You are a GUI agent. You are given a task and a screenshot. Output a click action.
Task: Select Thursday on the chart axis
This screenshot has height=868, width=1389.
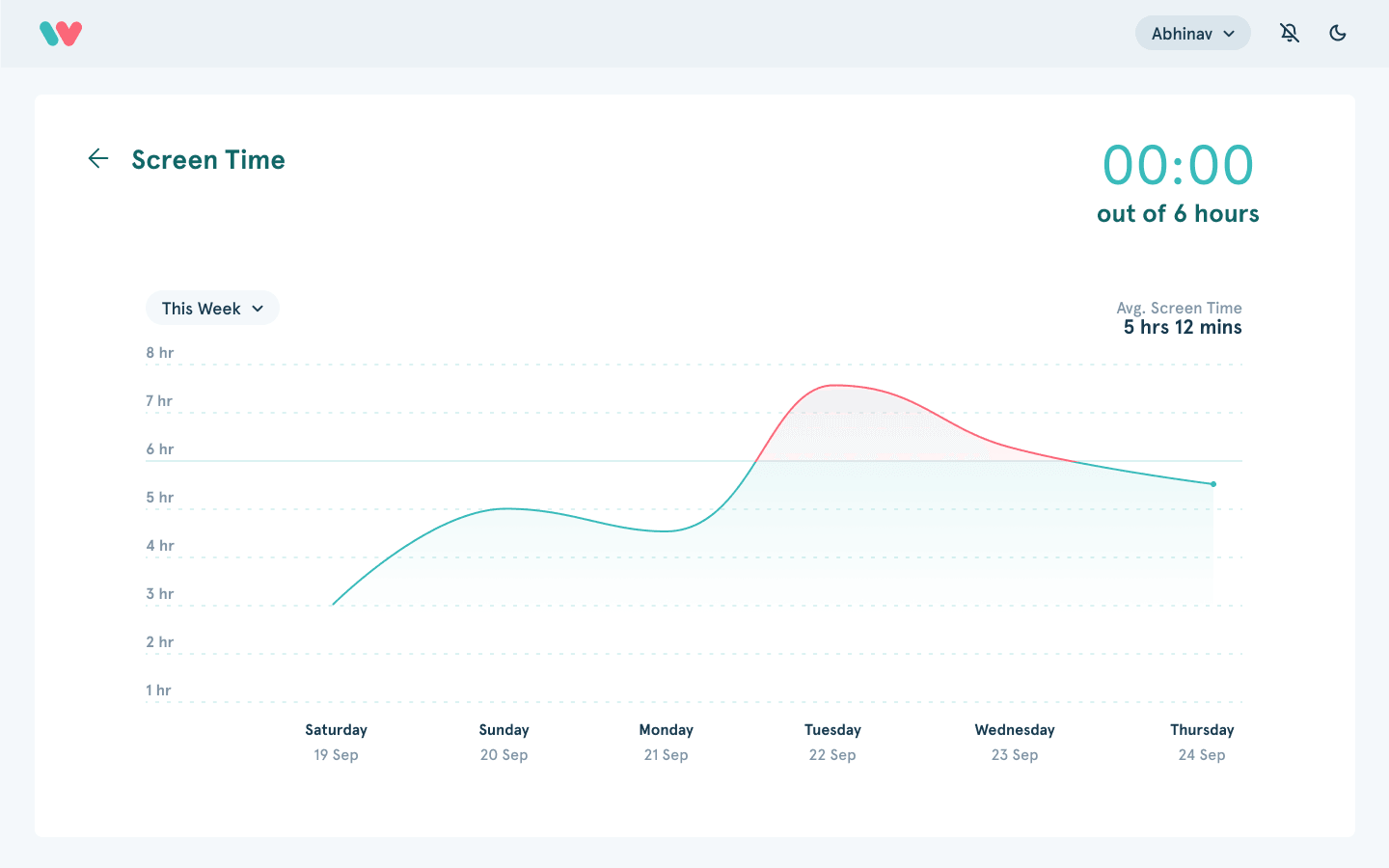click(x=1202, y=730)
